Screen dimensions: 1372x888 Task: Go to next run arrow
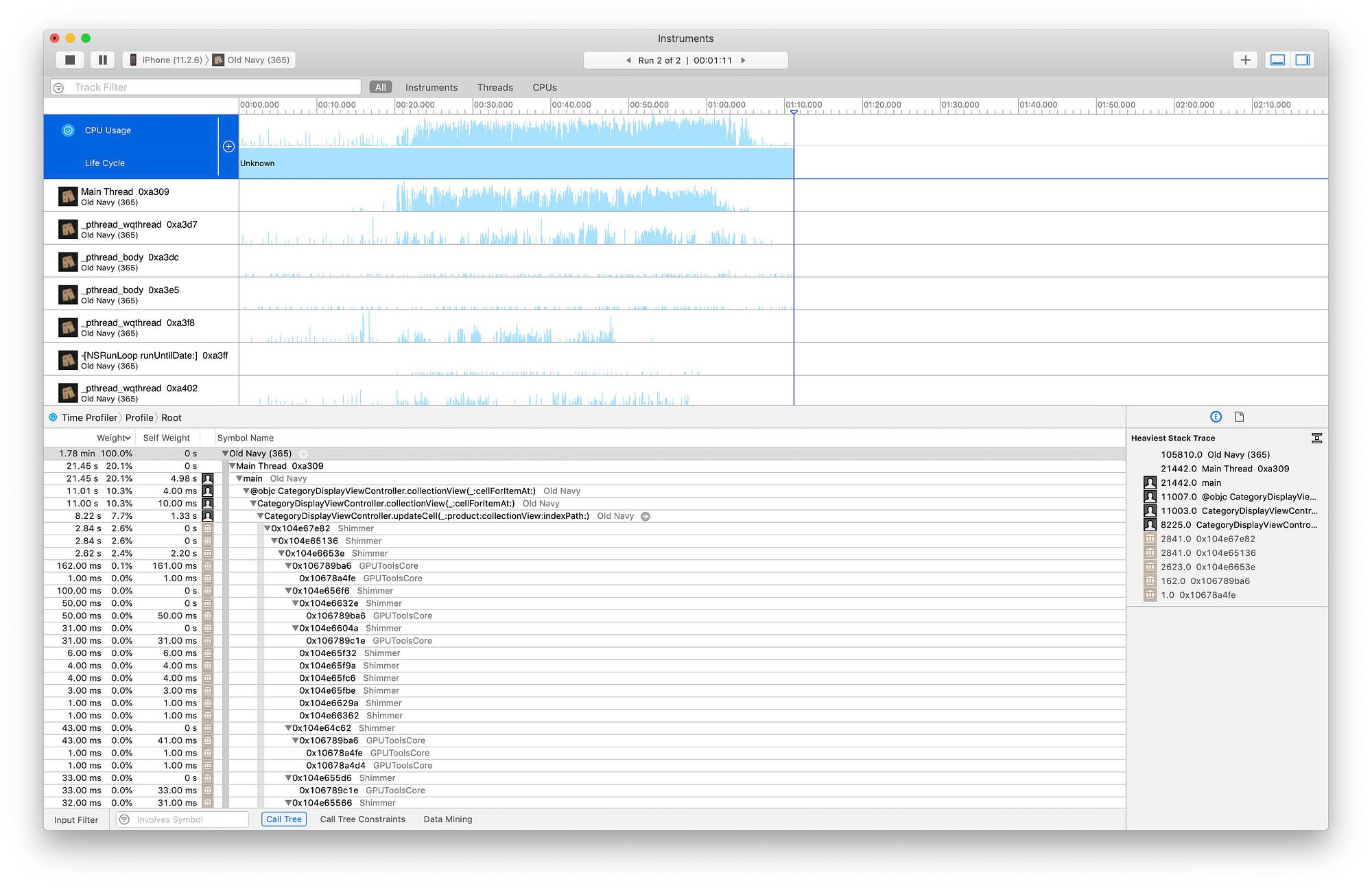click(x=744, y=60)
